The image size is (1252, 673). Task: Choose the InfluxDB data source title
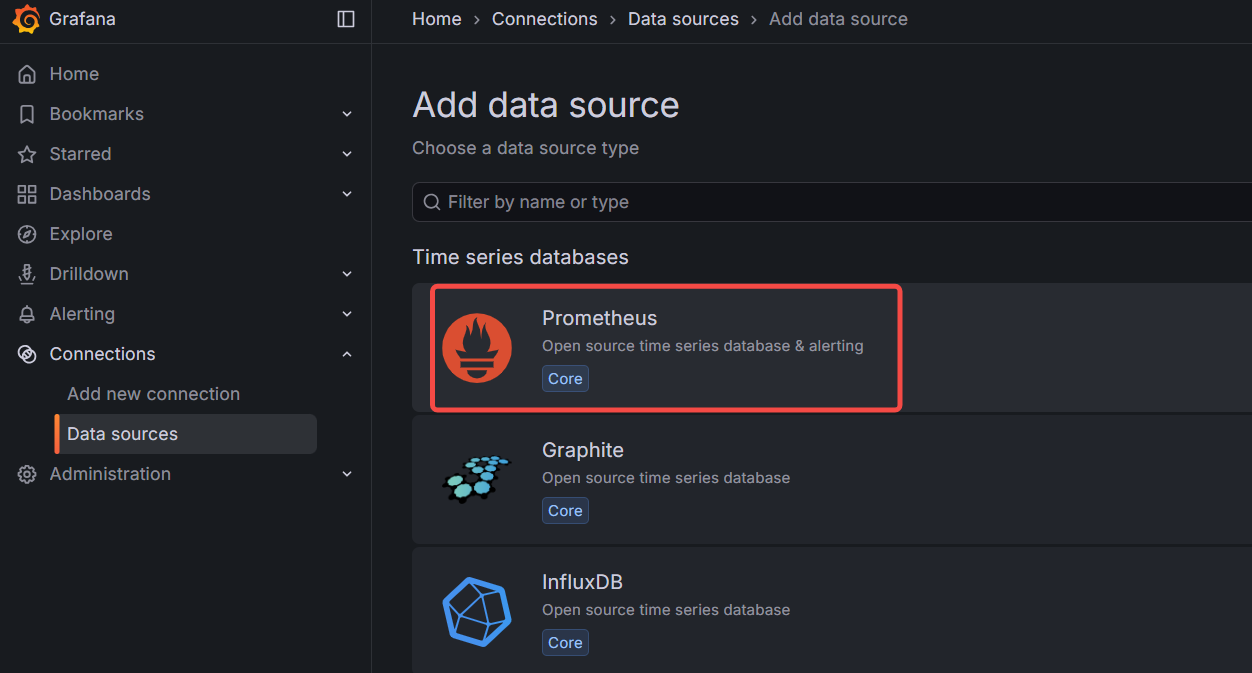click(x=582, y=582)
